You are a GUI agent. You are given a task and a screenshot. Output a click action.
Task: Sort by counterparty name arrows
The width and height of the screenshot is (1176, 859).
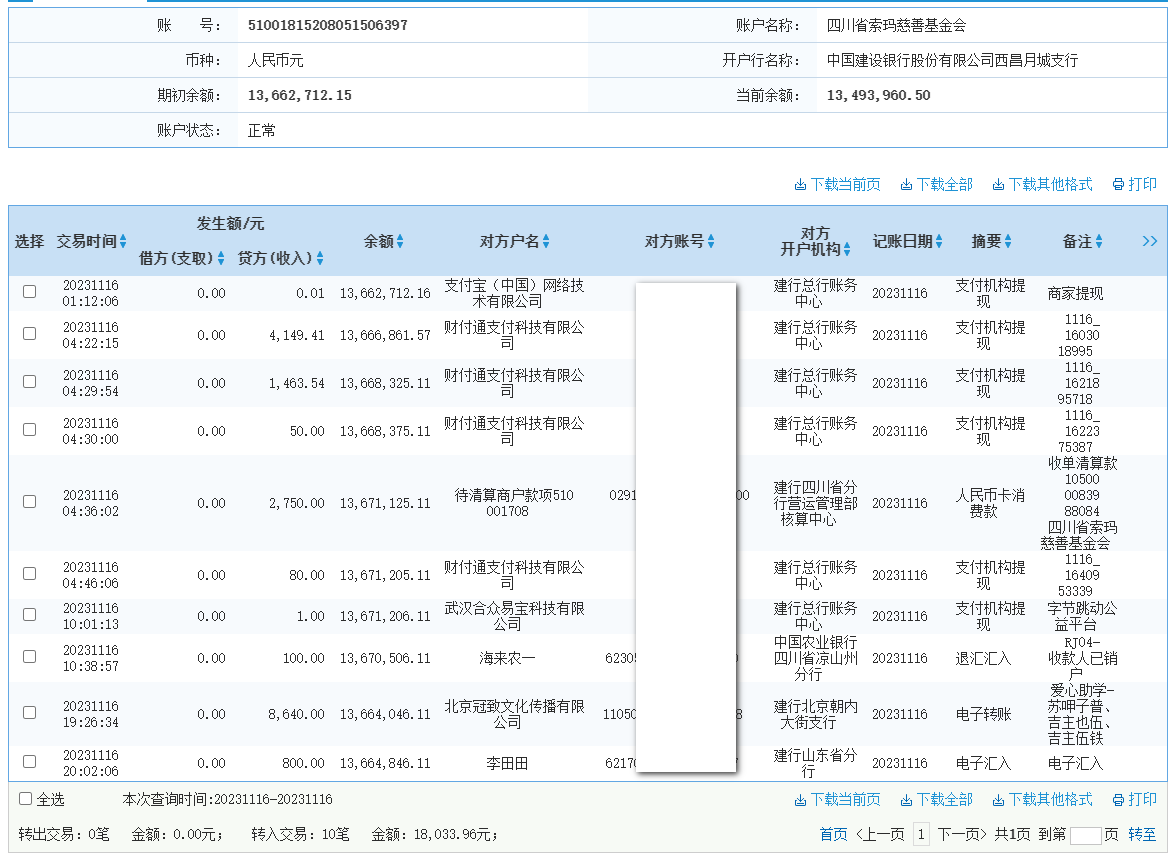coord(546,242)
